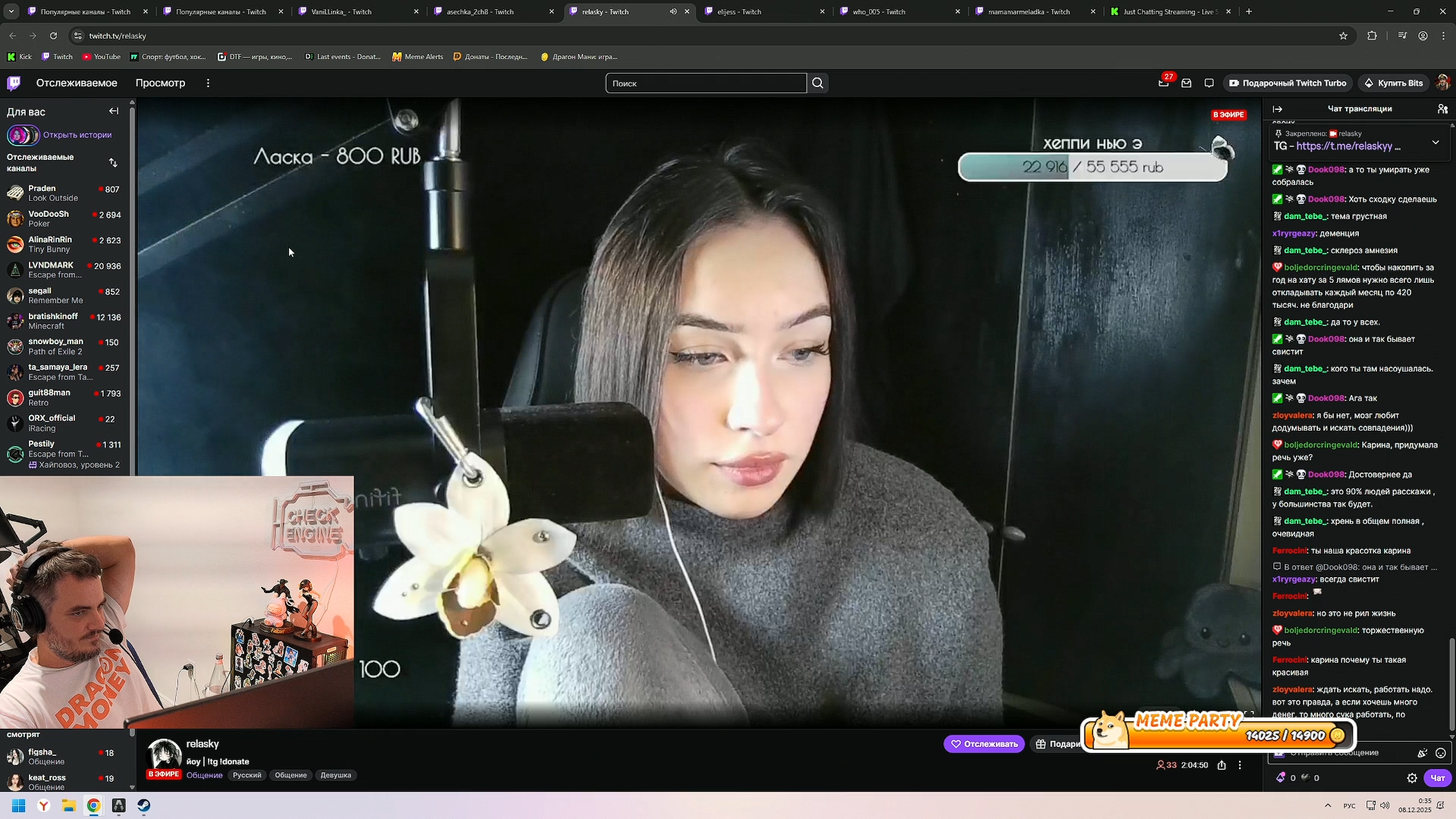Viewport: 1456px width, 819px height.
Task: Click the search magnifier button
Action: pyautogui.click(x=817, y=83)
